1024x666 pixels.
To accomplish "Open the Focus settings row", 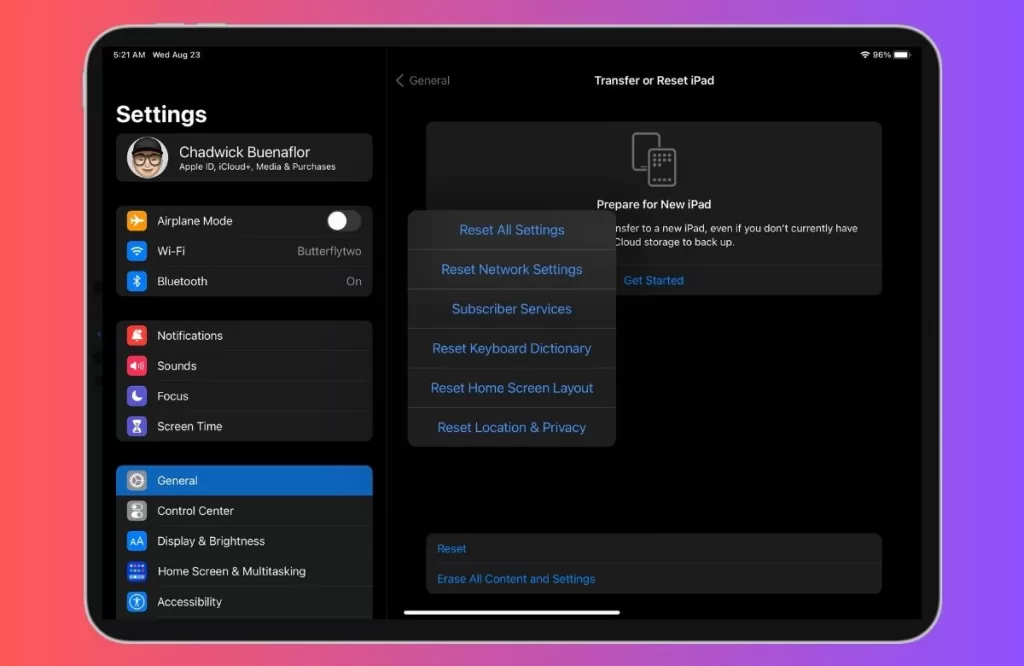I will [244, 396].
